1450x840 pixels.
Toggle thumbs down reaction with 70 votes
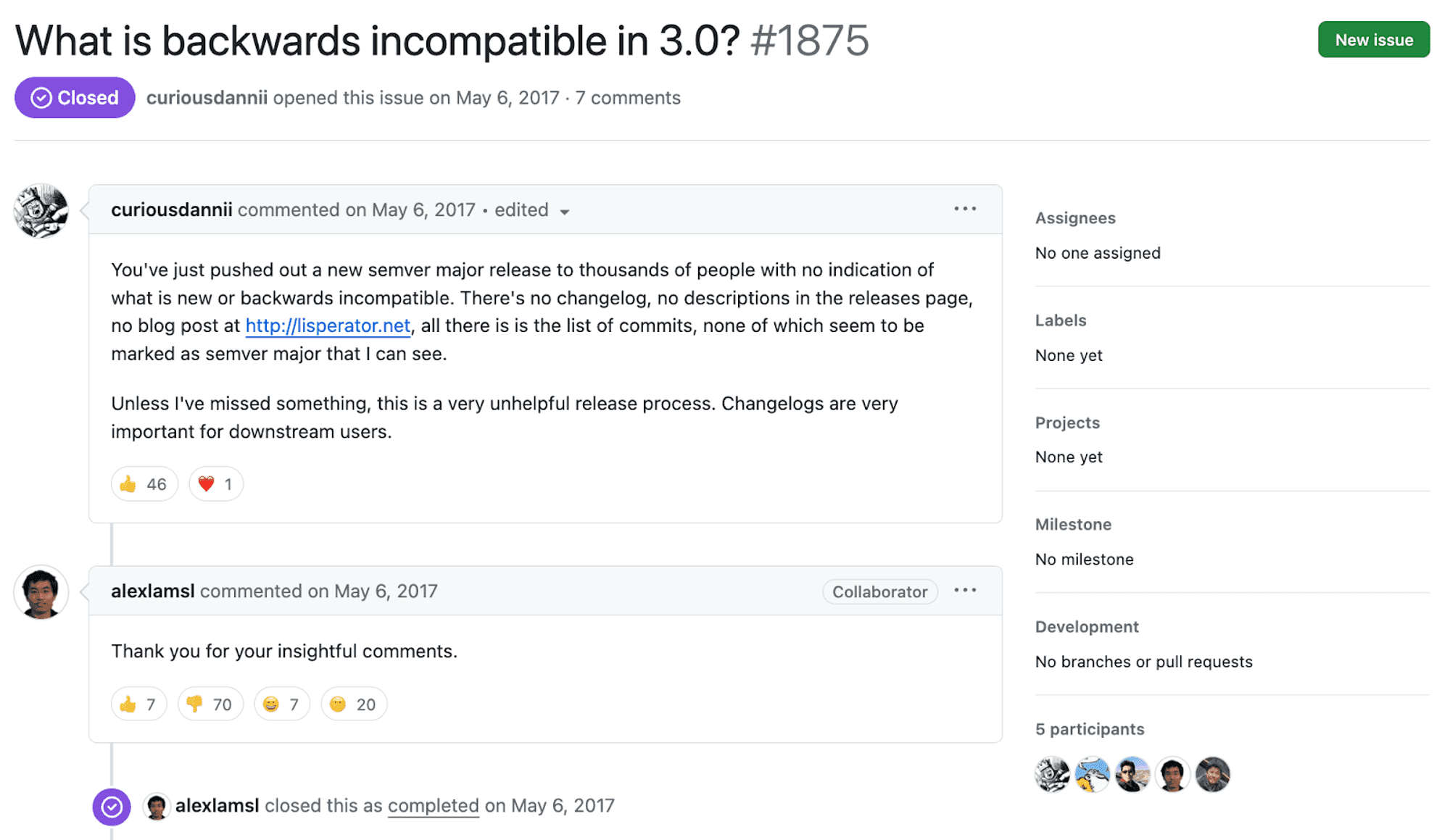point(210,704)
